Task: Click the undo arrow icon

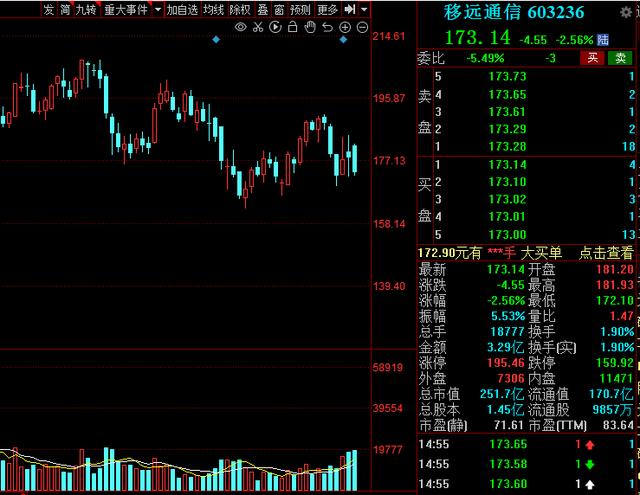Action: pos(327,27)
